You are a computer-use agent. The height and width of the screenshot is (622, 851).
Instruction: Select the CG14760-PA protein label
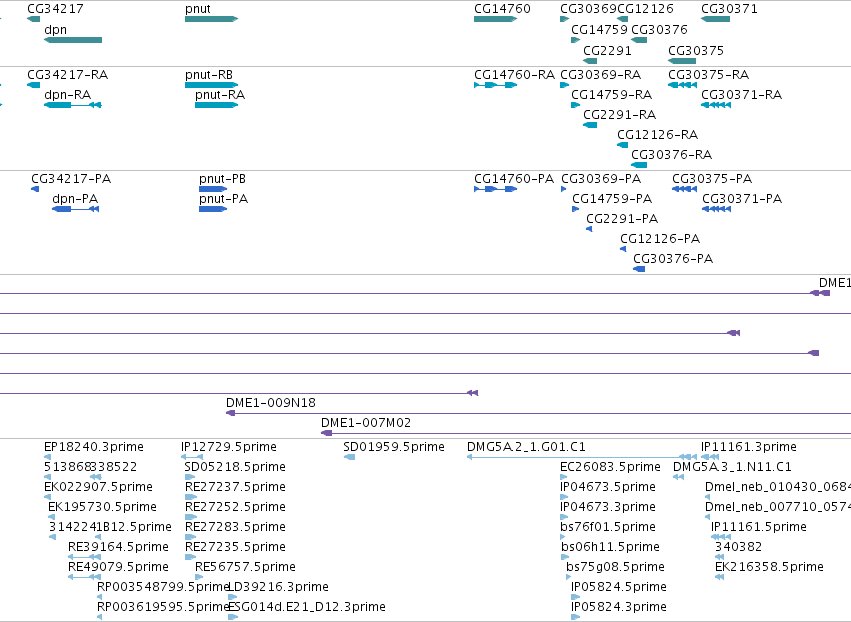[x=514, y=179]
